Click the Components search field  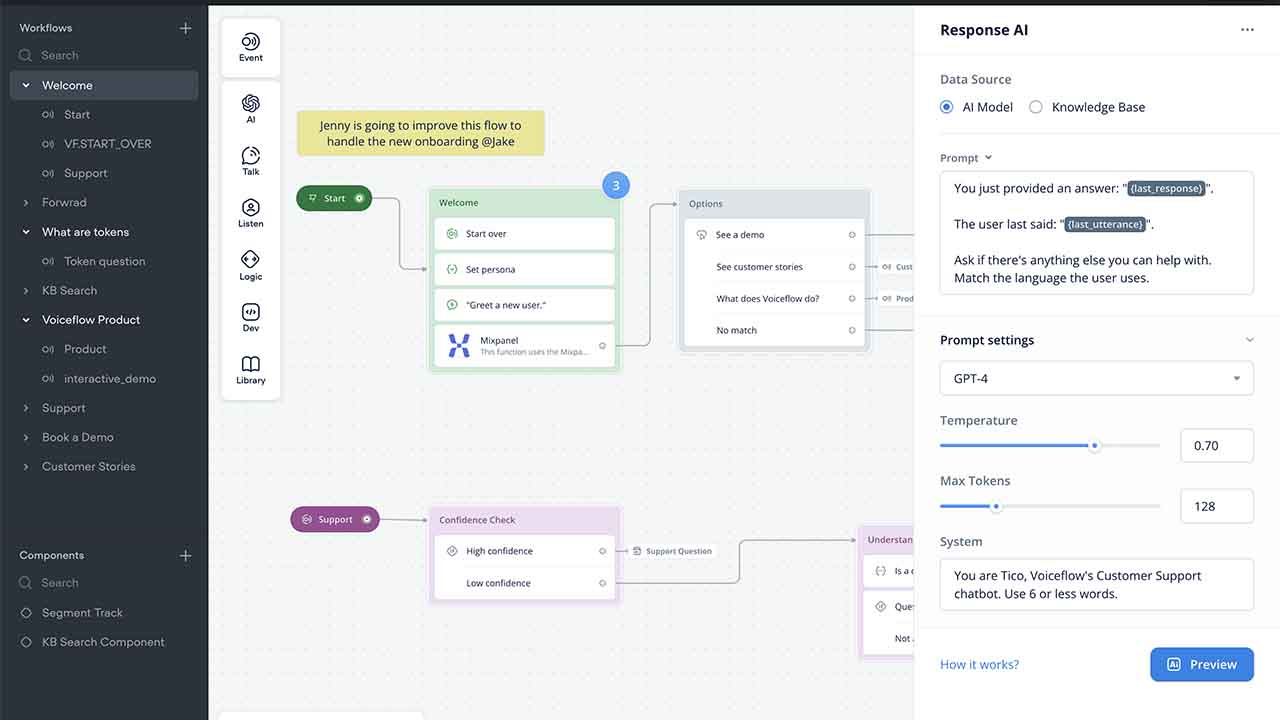pyautogui.click(x=104, y=583)
